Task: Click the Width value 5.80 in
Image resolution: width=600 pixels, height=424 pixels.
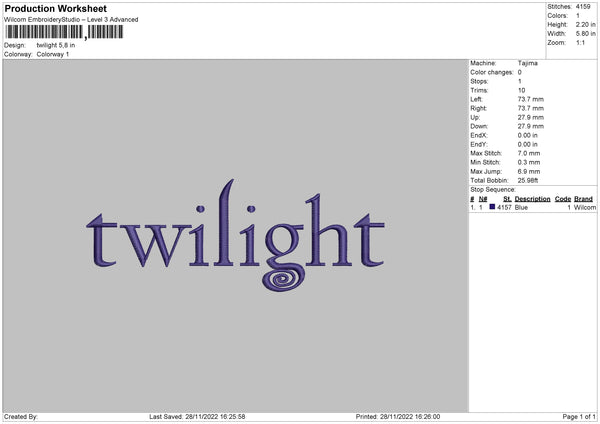Action: pos(586,34)
